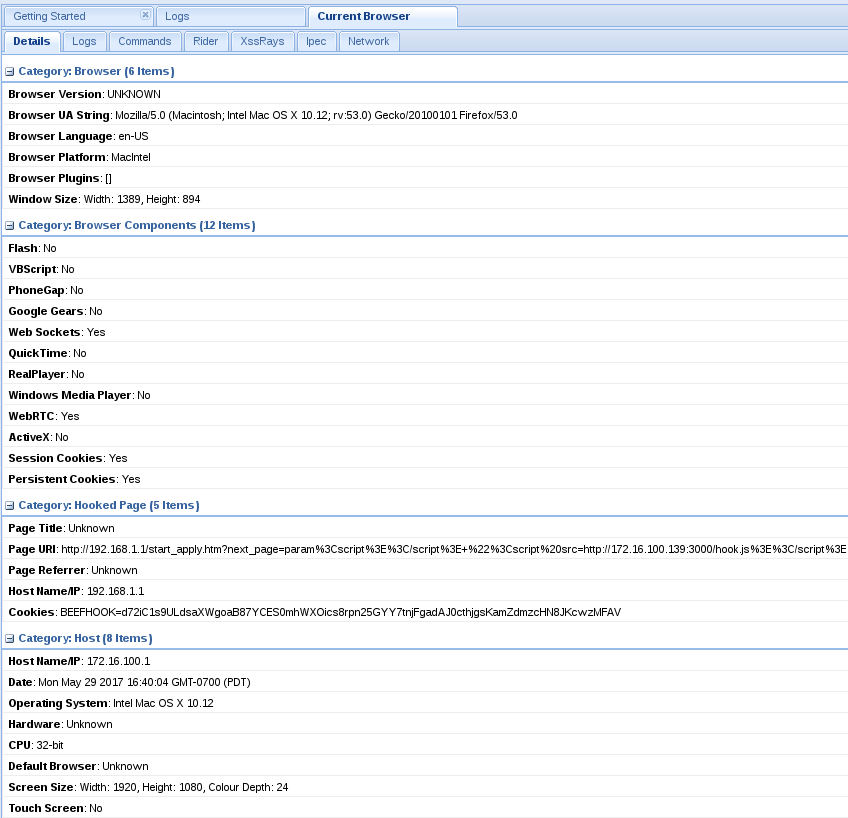Select the Touch Screen: No row
The width and height of the screenshot is (848, 818).
coord(425,808)
